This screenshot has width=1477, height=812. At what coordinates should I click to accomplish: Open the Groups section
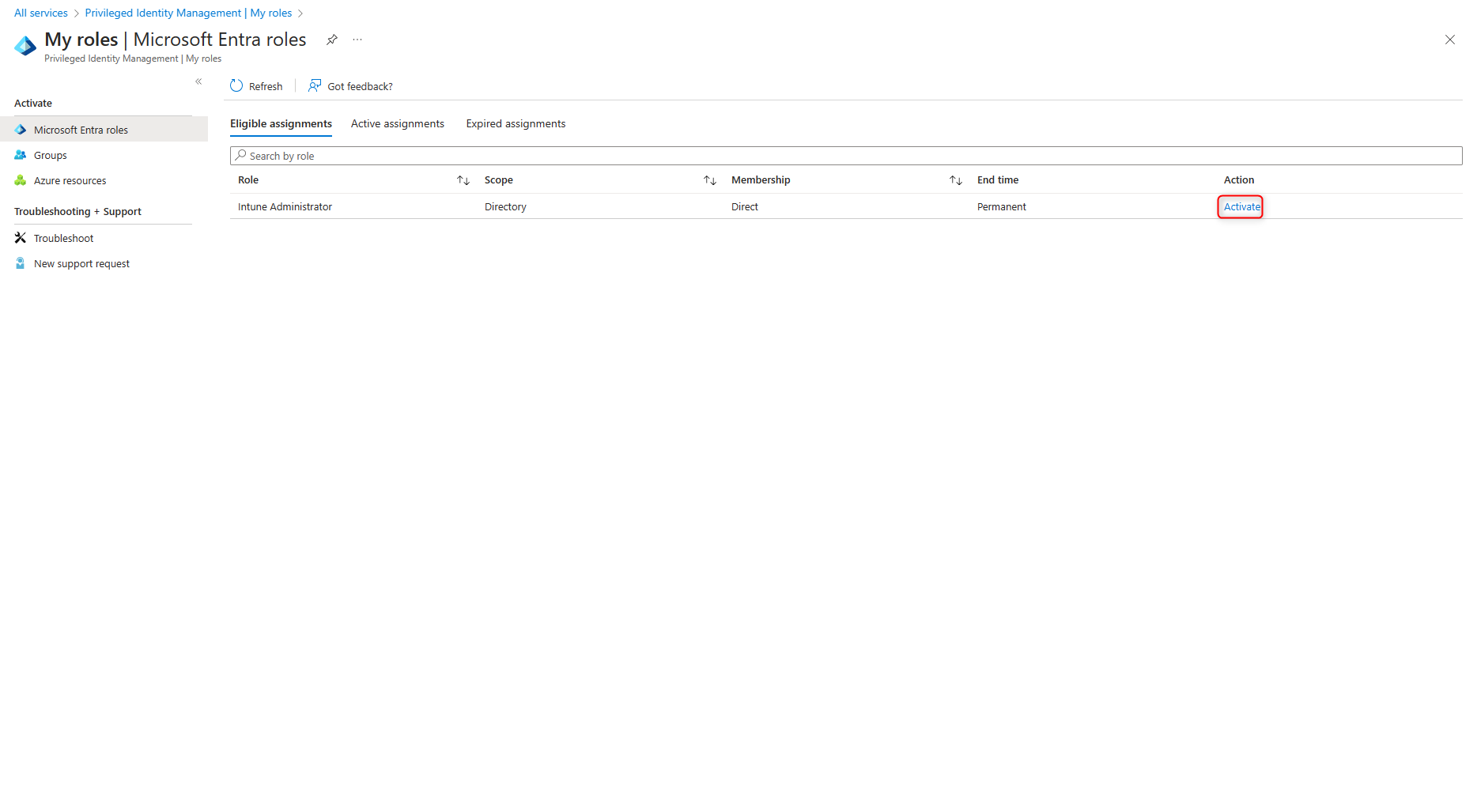click(x=50, y=155)
